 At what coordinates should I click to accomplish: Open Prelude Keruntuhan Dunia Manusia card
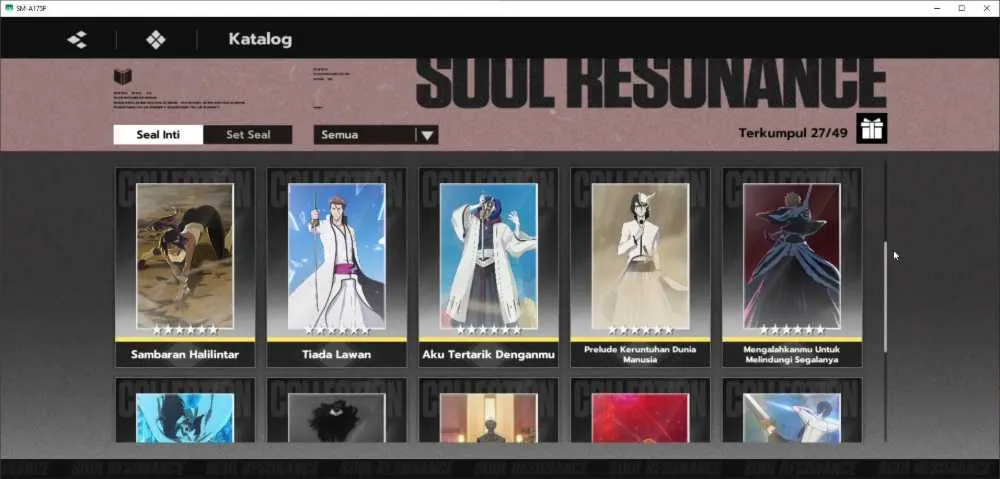[x=640, y=267]
